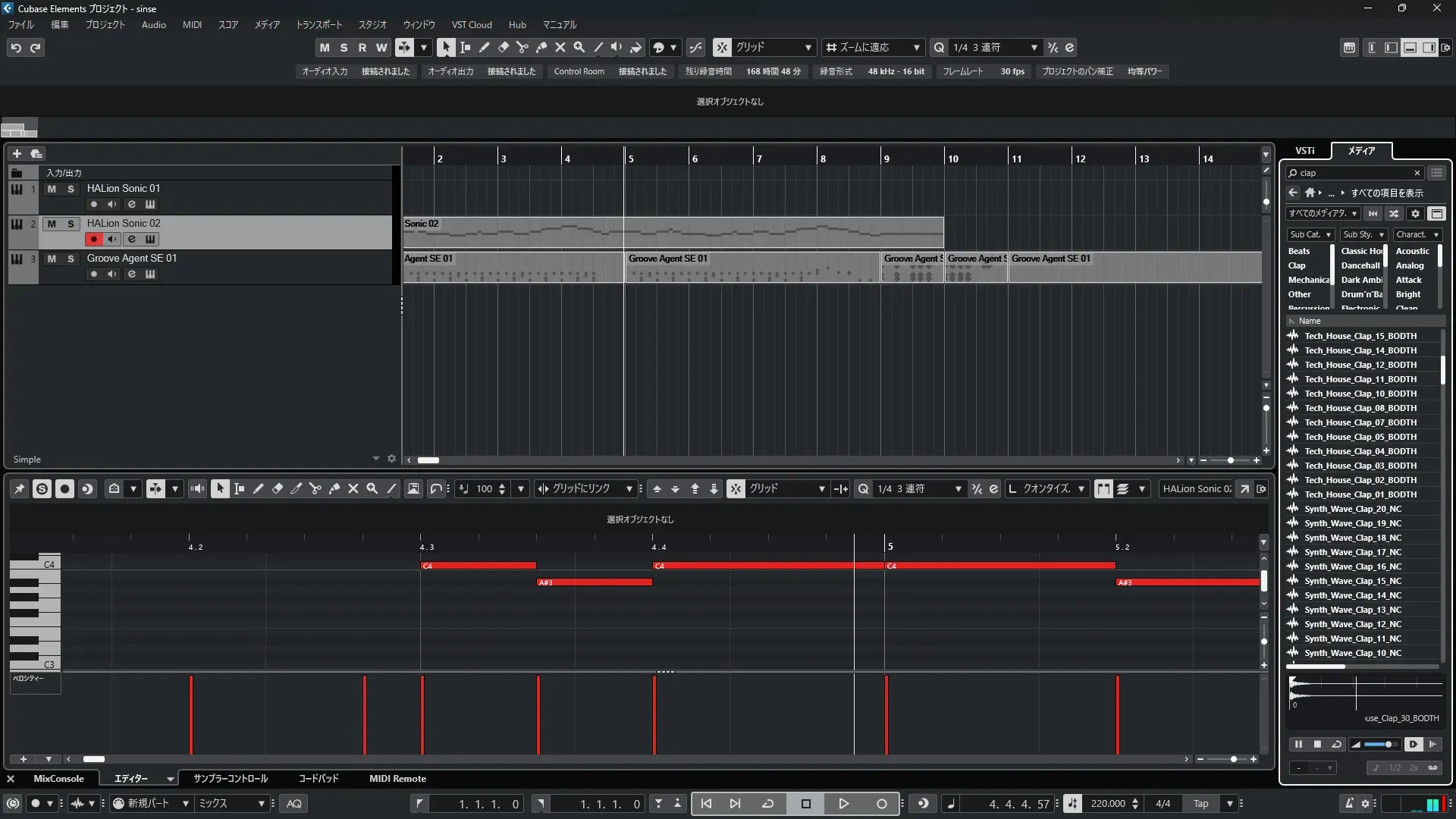Image resolution: width=1456 pixels, height=819 pixels.
Task: Switch to the VSTi tab
Action: tap(1304, 151)
